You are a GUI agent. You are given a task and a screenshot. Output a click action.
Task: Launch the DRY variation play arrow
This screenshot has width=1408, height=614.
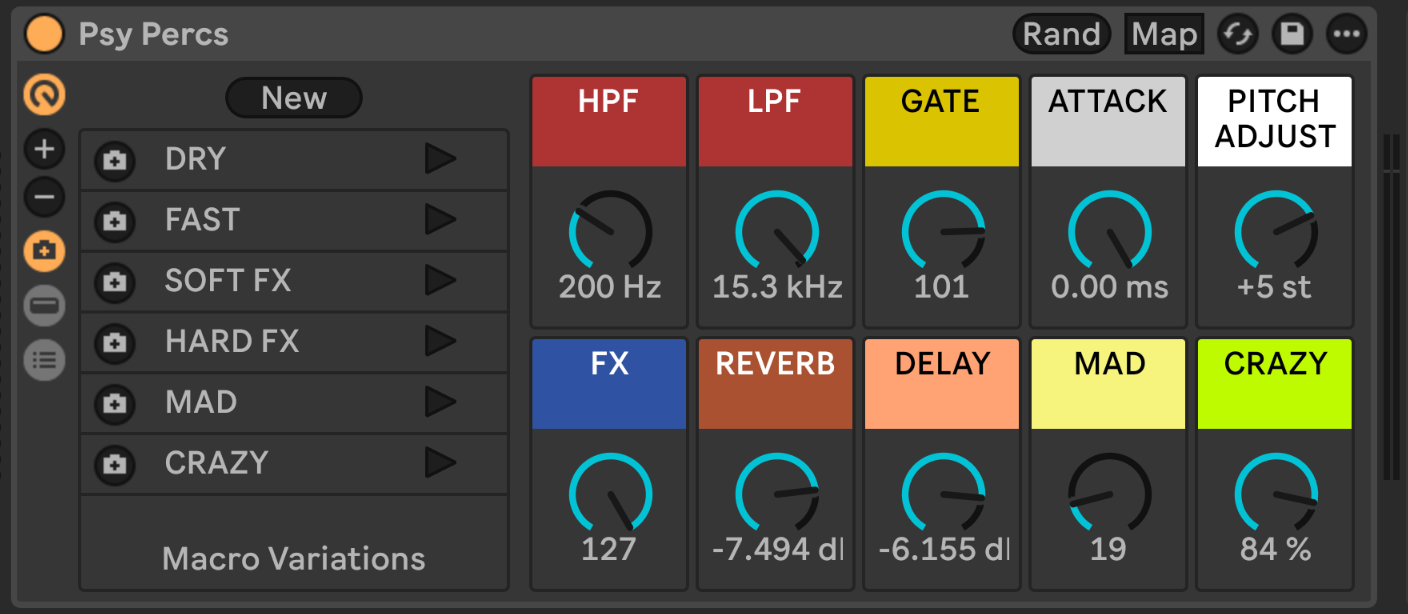coord(440,159)
